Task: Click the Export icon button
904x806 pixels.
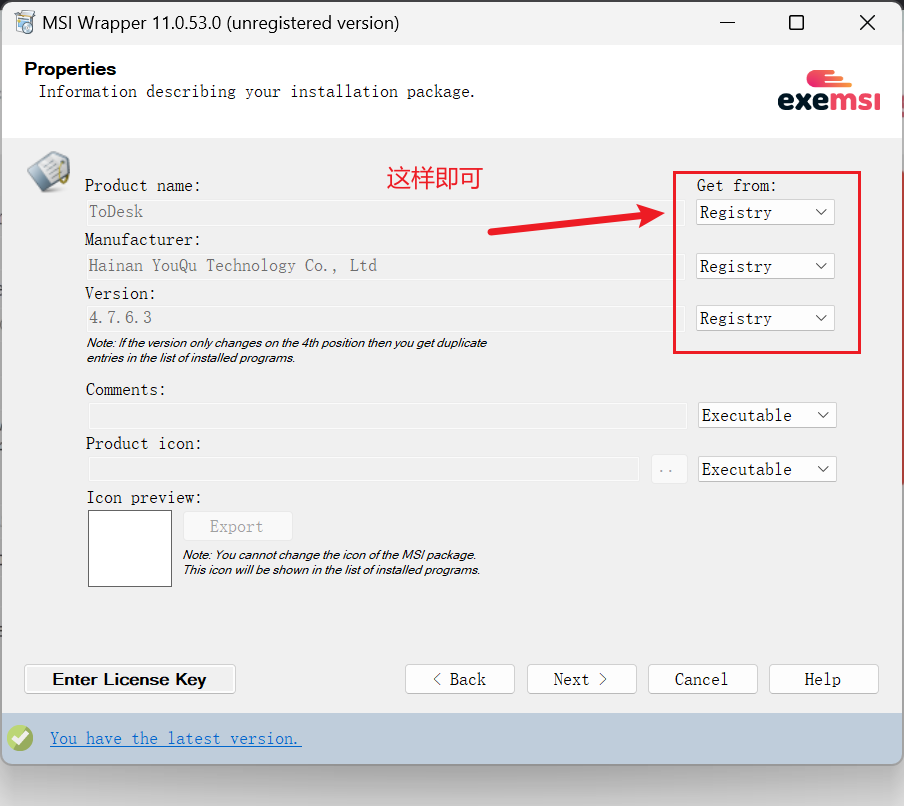Action: 237,526
